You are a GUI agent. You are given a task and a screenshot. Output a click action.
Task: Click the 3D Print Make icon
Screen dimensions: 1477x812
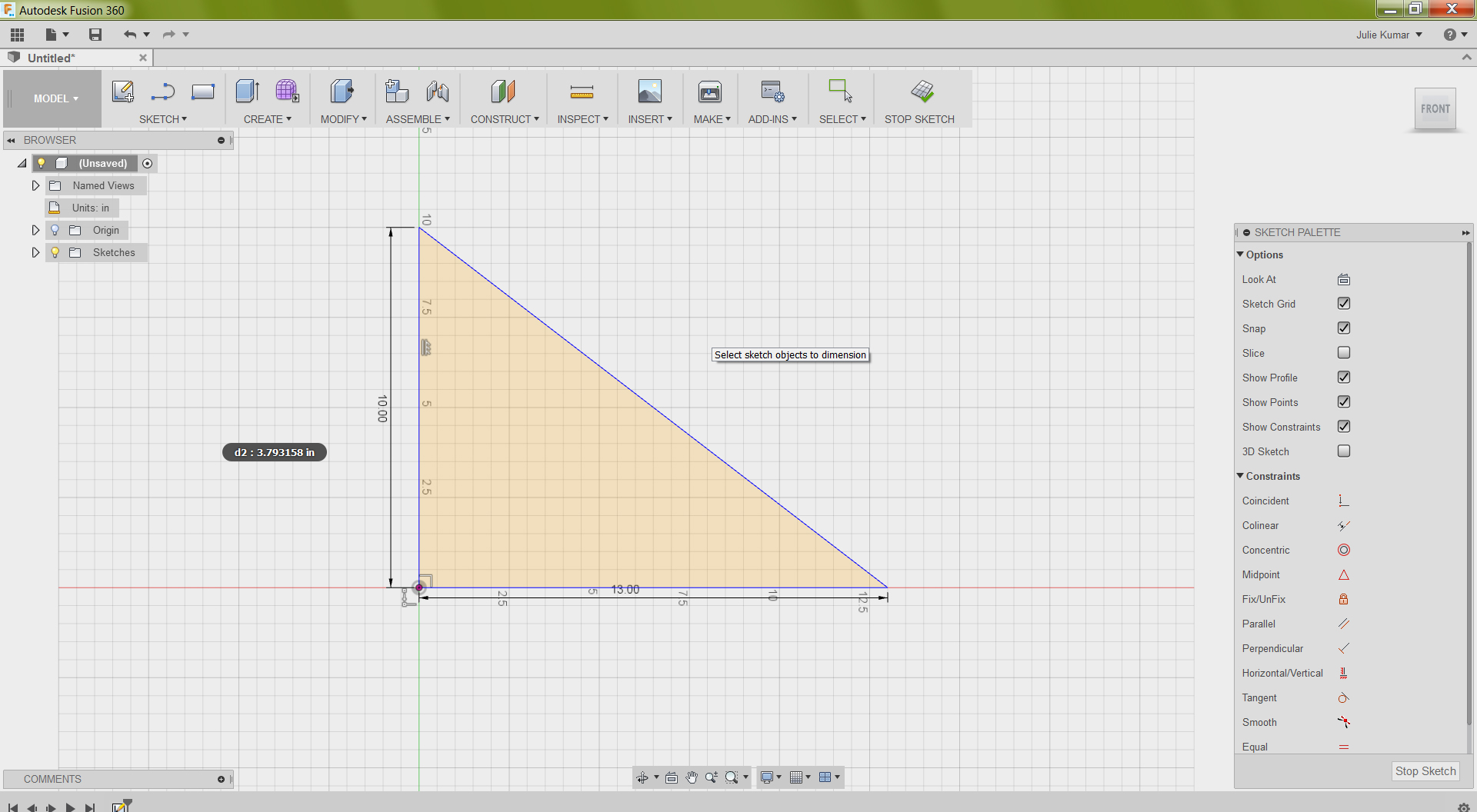[710, 92]
